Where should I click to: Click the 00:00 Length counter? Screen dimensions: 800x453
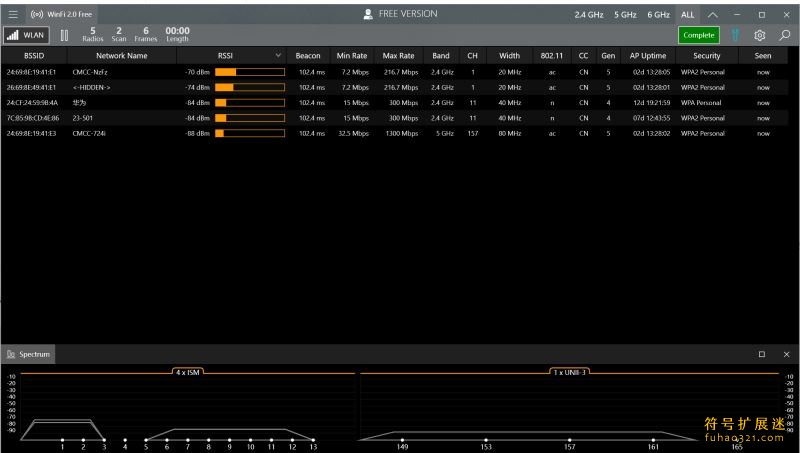pos(177,35)
